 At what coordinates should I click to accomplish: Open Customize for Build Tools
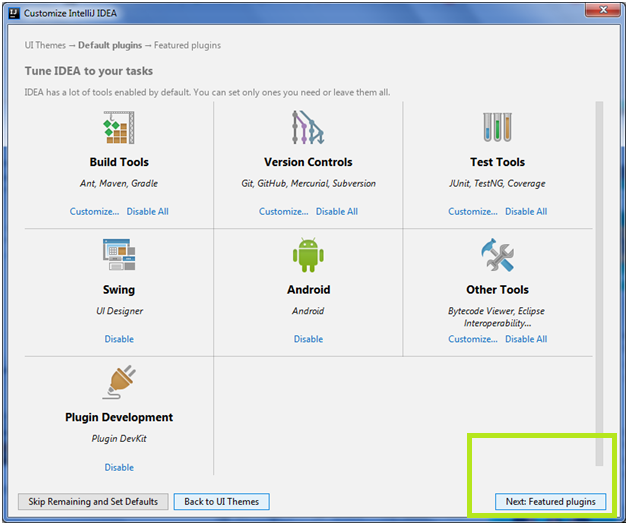tap(95, 211)
